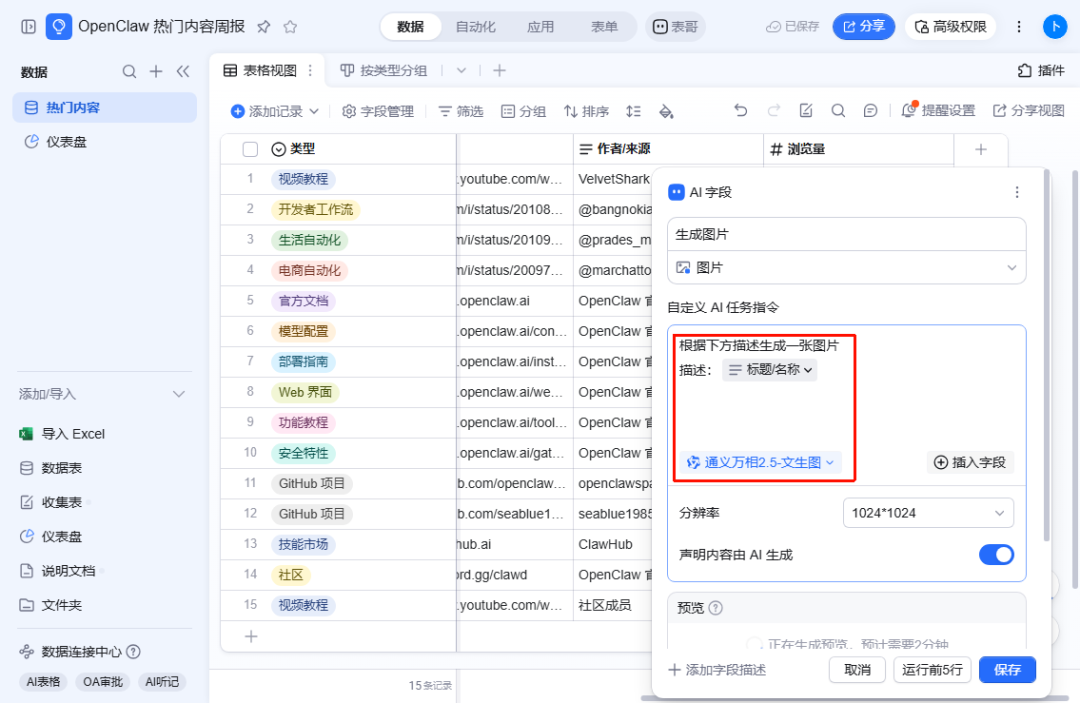Collapse the 添加/导入 section

coord(179,394)
